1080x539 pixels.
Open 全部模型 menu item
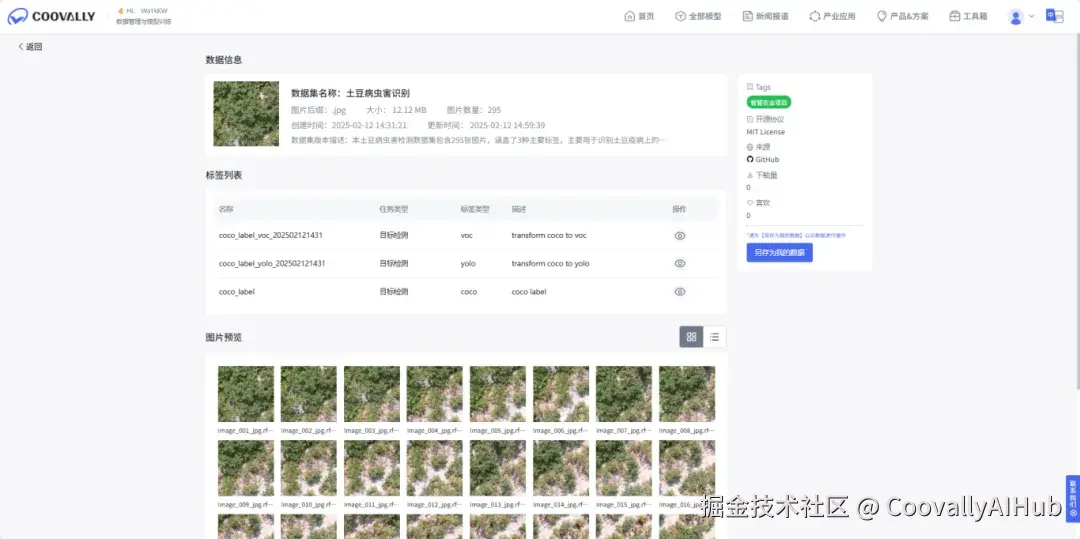698,17
